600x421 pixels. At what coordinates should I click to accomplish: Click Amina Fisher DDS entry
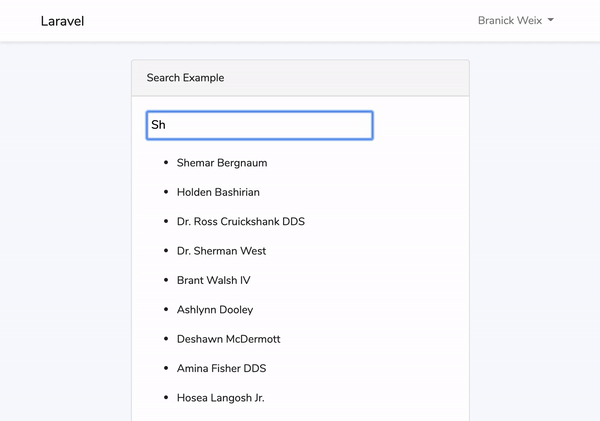click(221, 369)
